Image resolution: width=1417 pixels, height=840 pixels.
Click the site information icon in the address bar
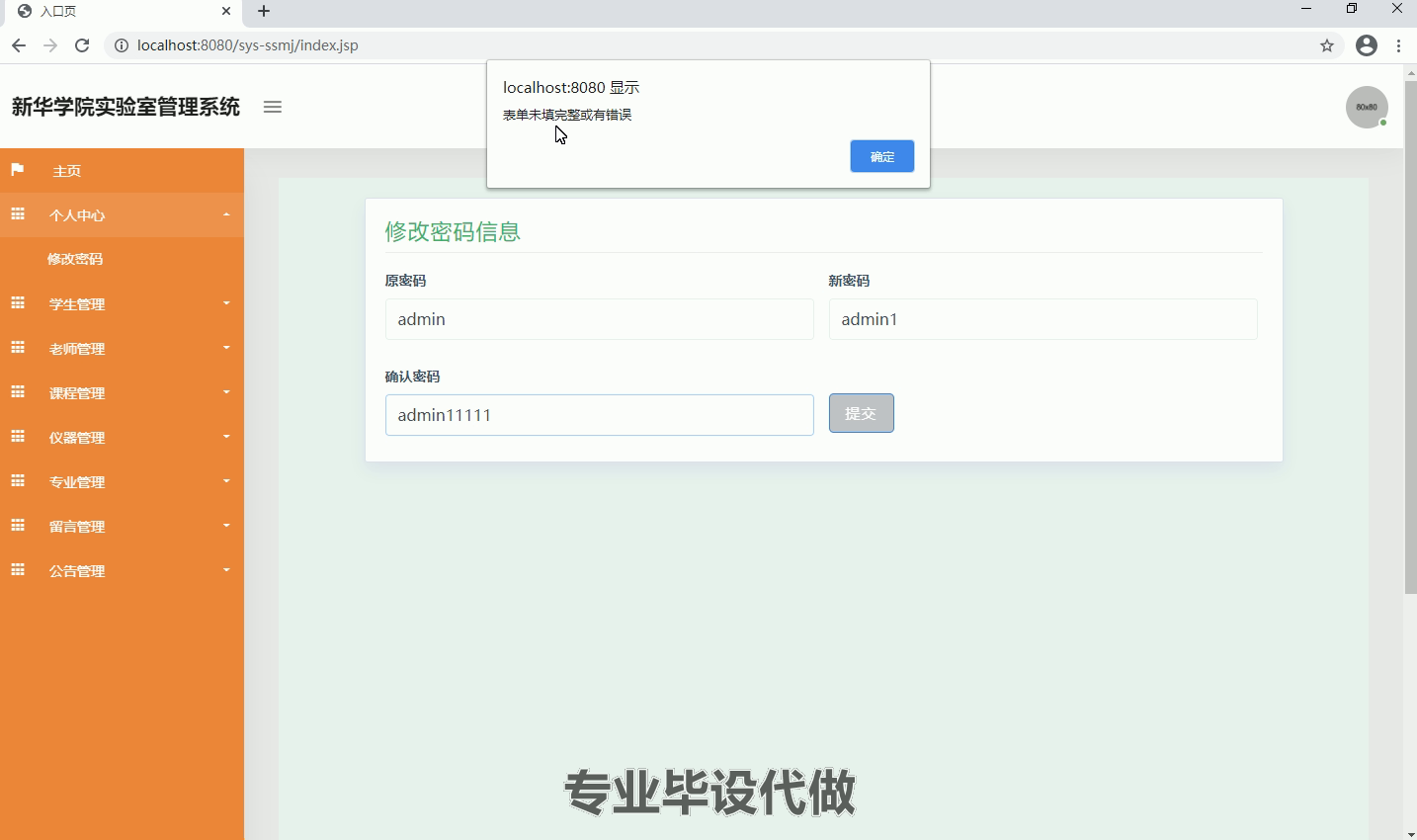click(x=122, y=45)
